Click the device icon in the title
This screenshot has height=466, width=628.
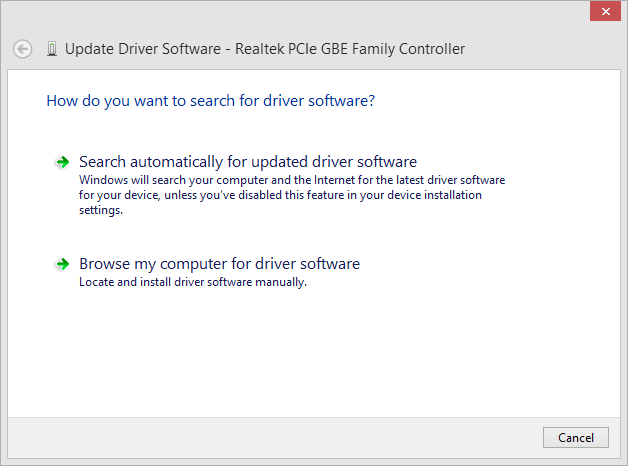tap(51, 48)
